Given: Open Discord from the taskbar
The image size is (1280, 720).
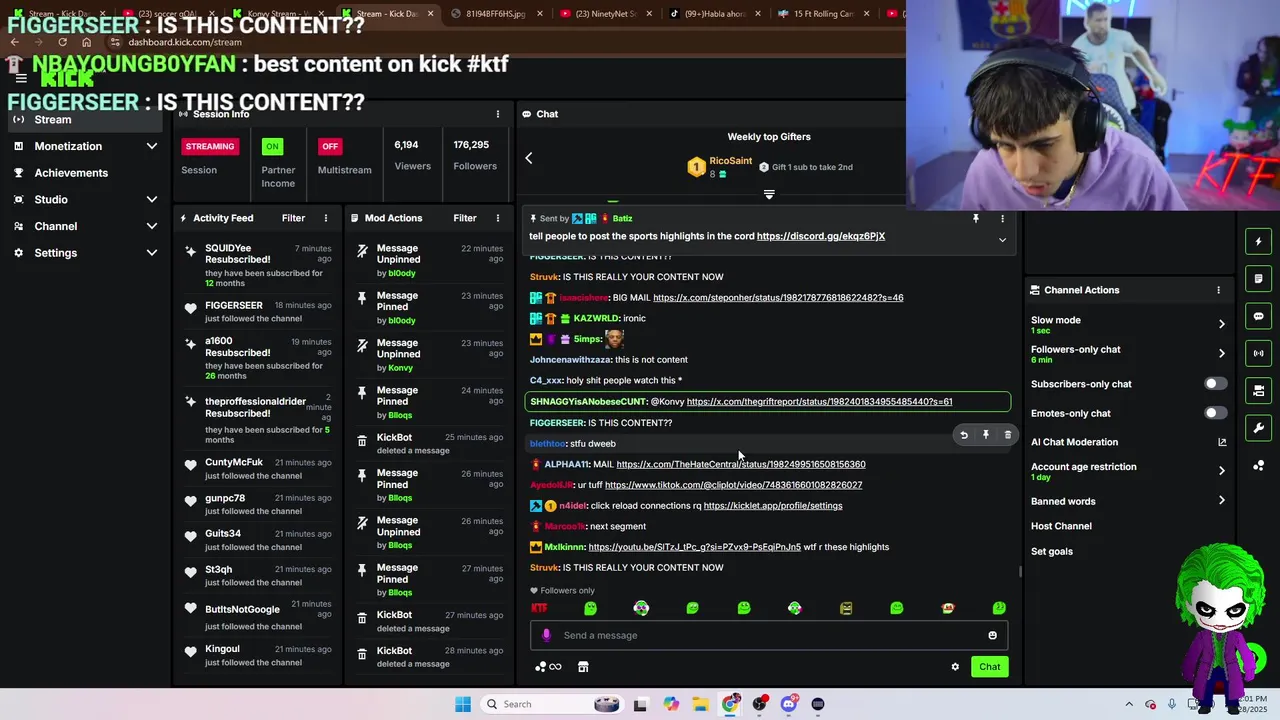Looking at the screenshot, I should (x=789, y=704).
